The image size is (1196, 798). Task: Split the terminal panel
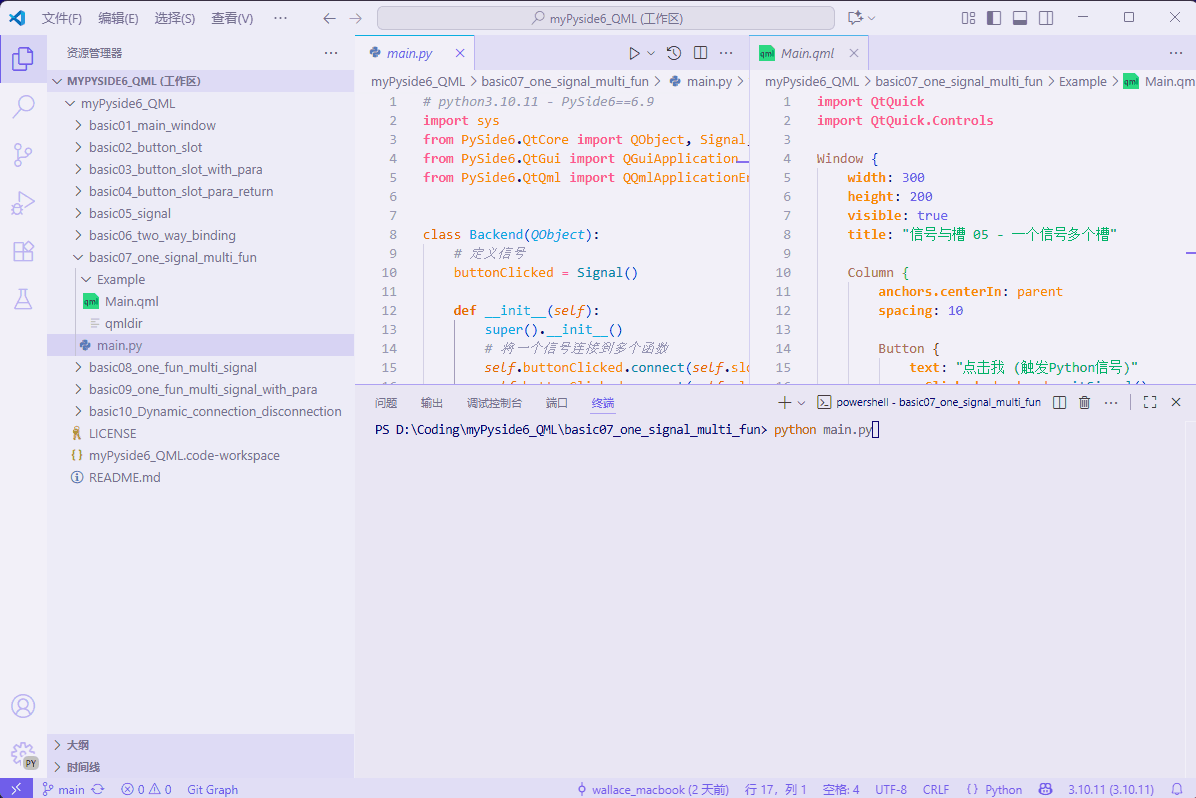click(x=1059, y=402)
